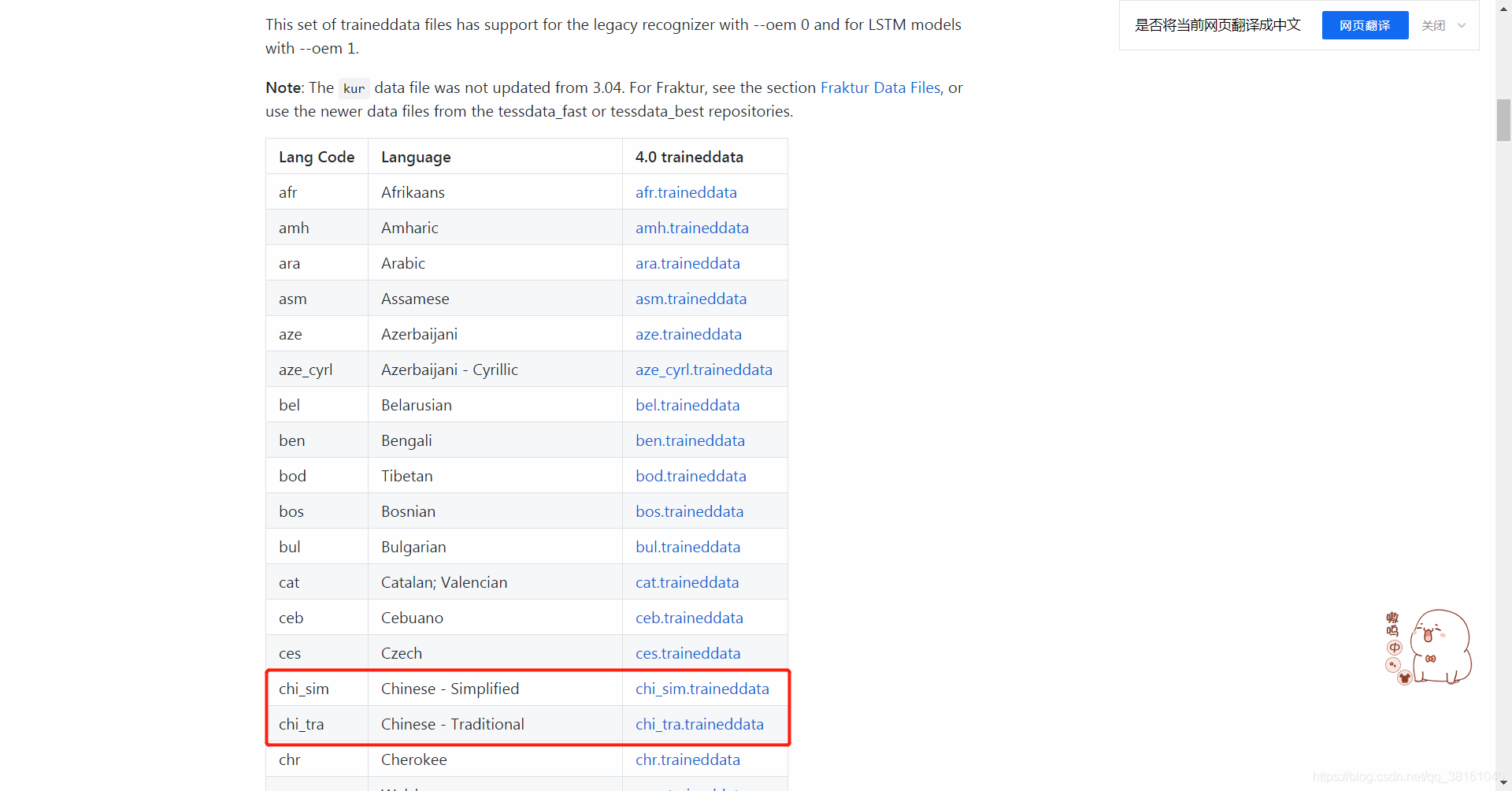This screenshot has width=1512, height=791.
Task: Open asm.traineddata download link
Action: 691,299
